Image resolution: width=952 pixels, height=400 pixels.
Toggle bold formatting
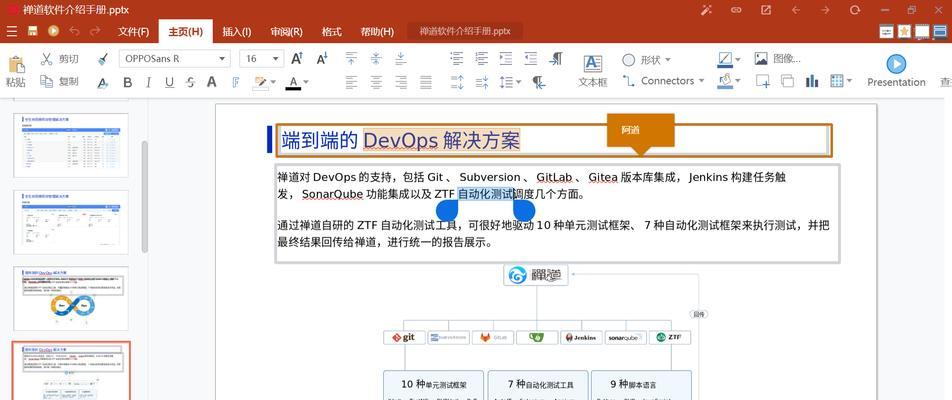[128, 83]
